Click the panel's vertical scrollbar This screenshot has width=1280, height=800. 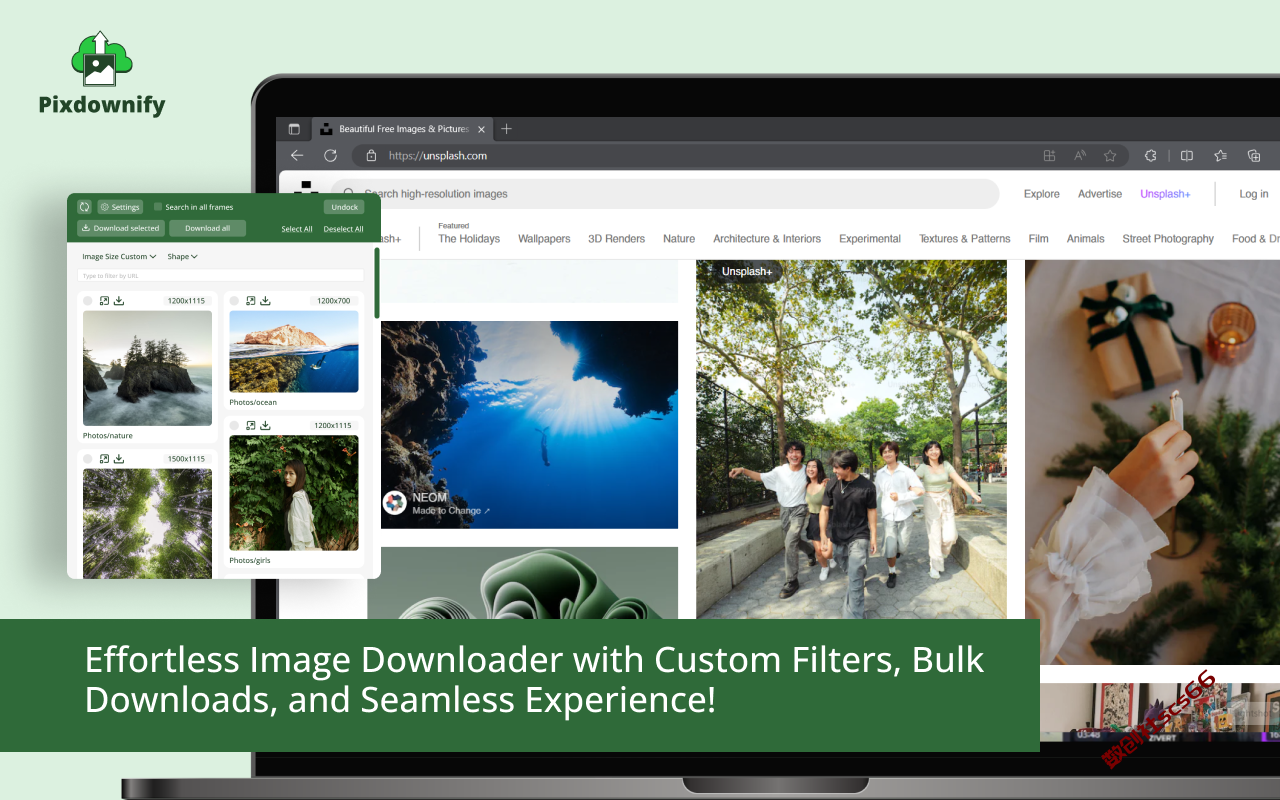(377, 283)
